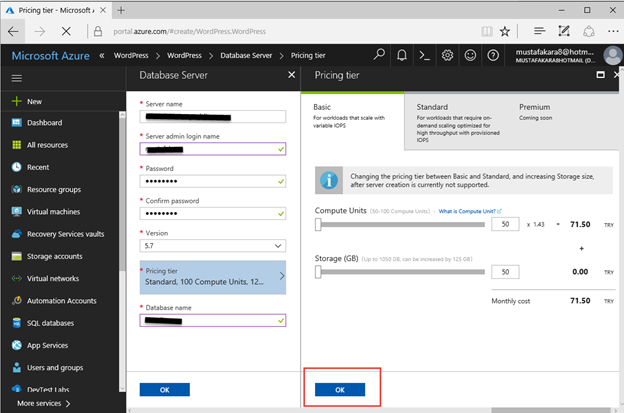624x413 pixels.
Task: Click the Database name input field
Action: 213,320
